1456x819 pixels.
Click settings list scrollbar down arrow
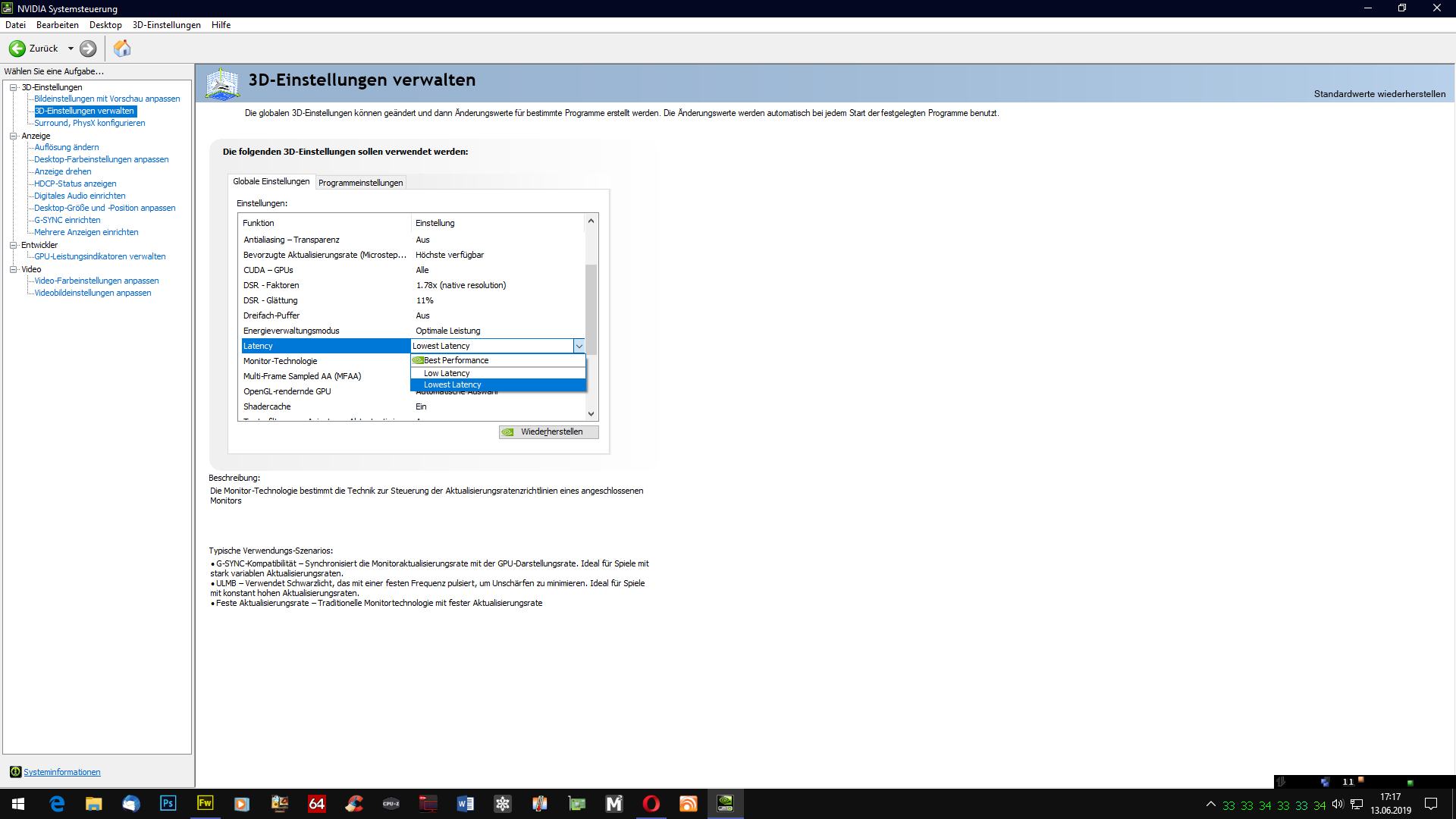pyautogui.click(x=591, y=414)
